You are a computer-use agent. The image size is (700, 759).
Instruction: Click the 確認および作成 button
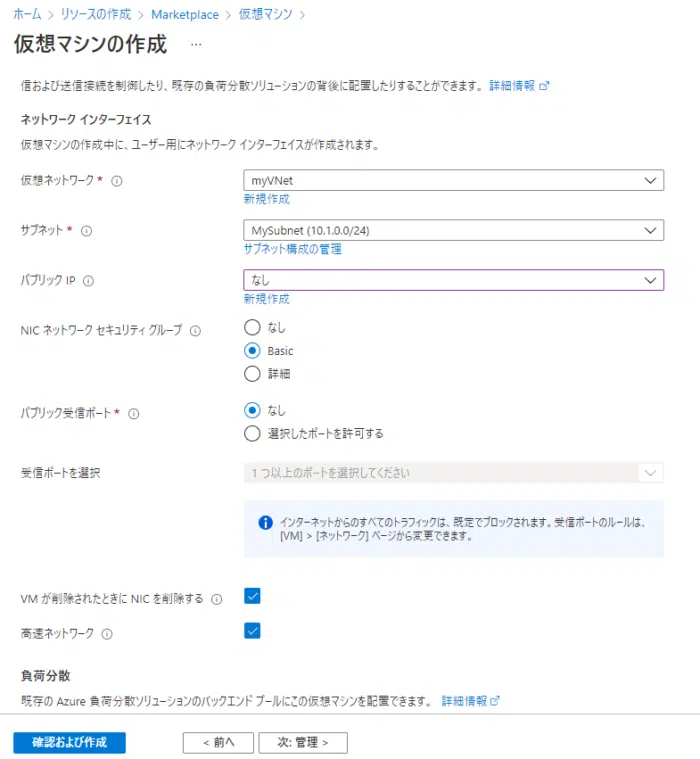click(69, 742)
